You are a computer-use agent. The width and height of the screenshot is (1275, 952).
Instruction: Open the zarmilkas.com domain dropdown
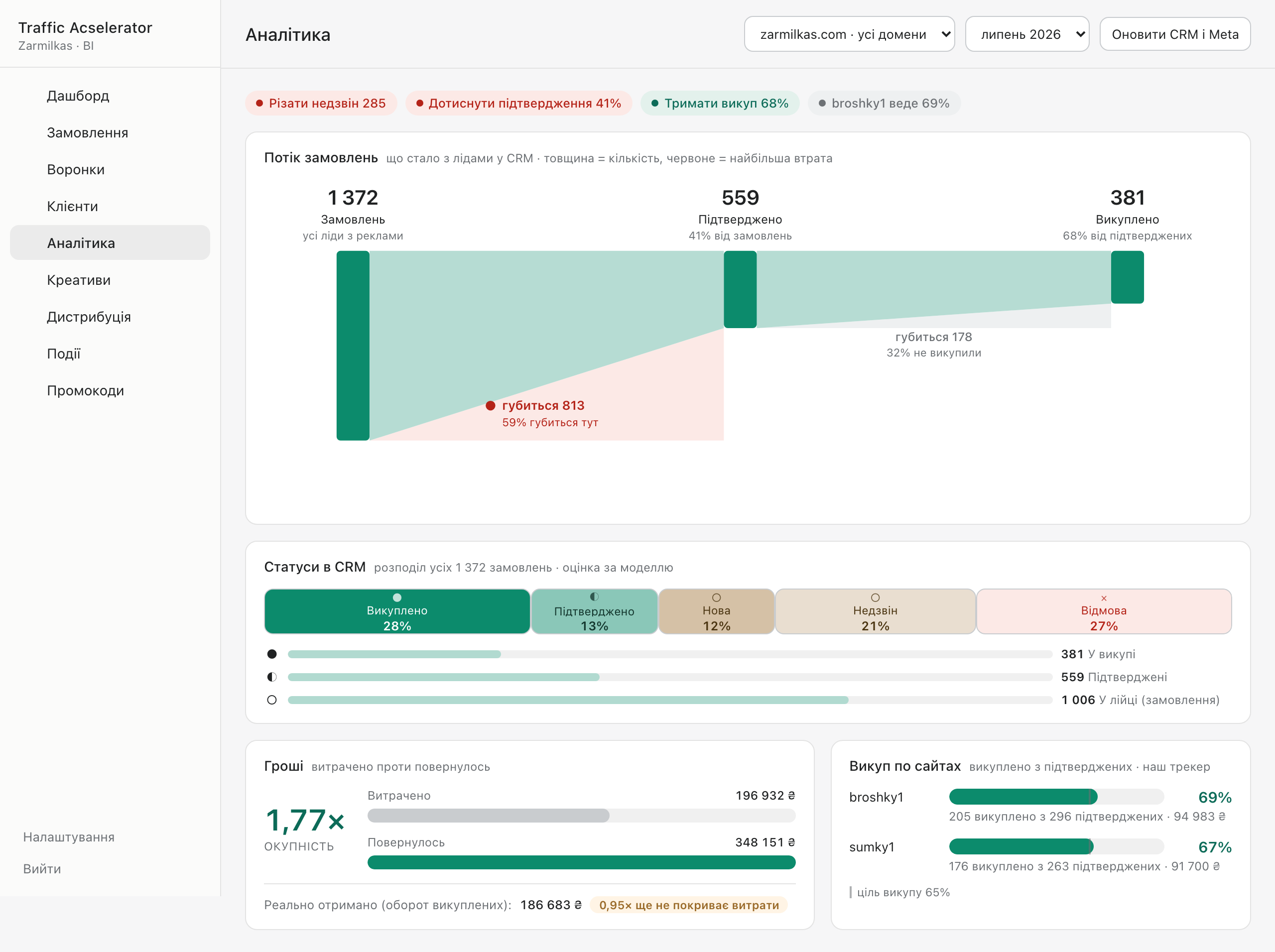click(x=849, y=34)
